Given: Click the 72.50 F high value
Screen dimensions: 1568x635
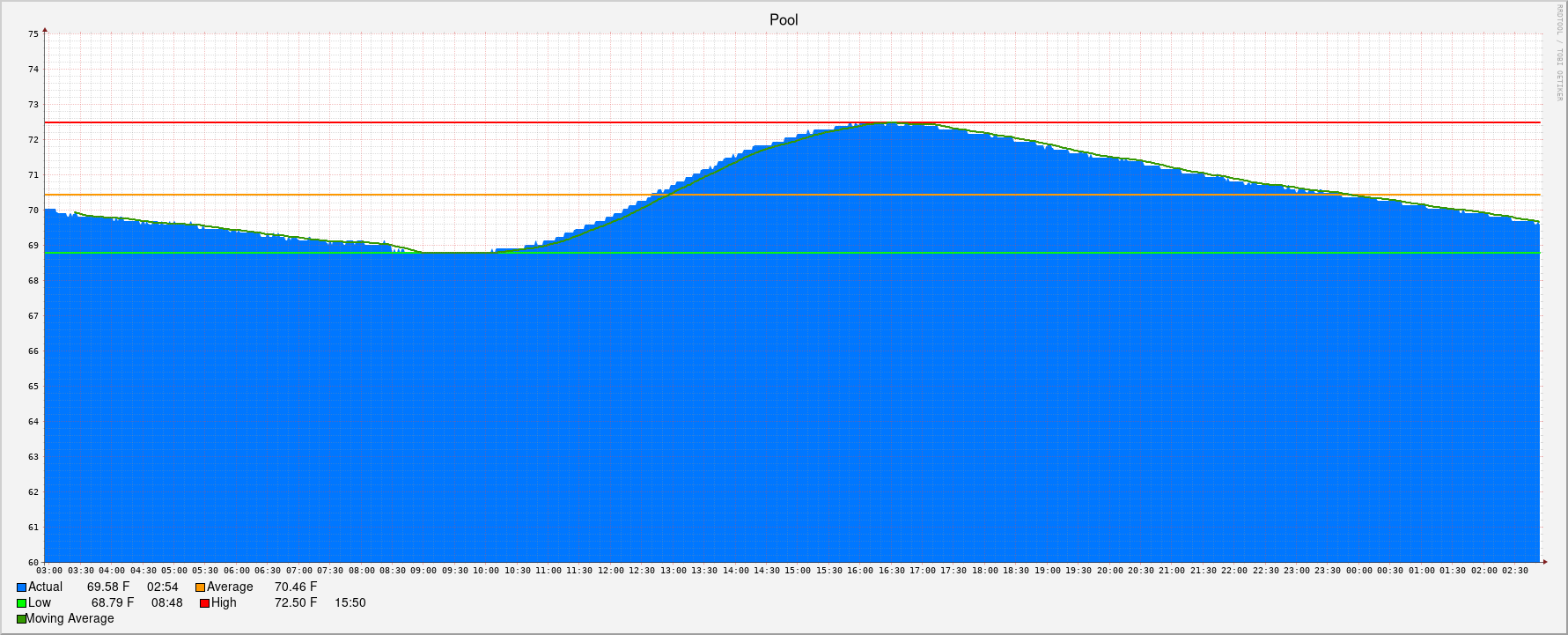Looking at the screenshot, I should (295, 602).
